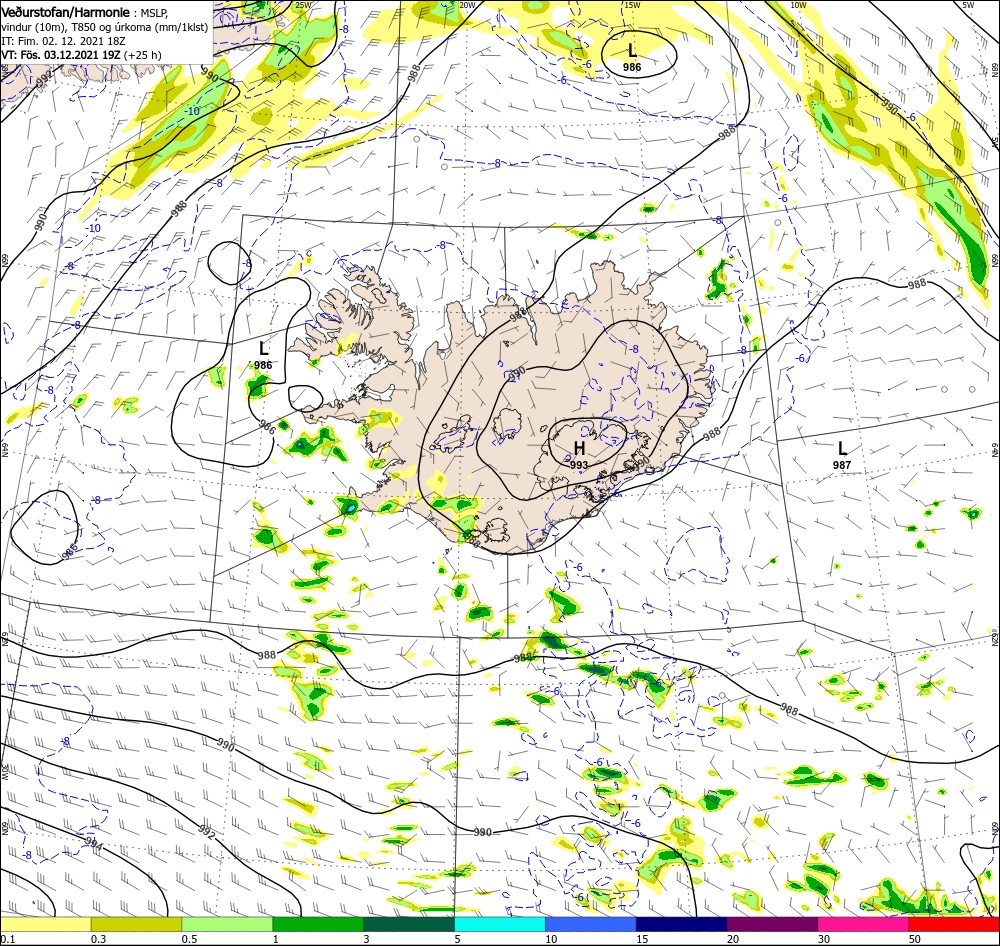
Task: Click the 5W longitude label
Action: 969,5
